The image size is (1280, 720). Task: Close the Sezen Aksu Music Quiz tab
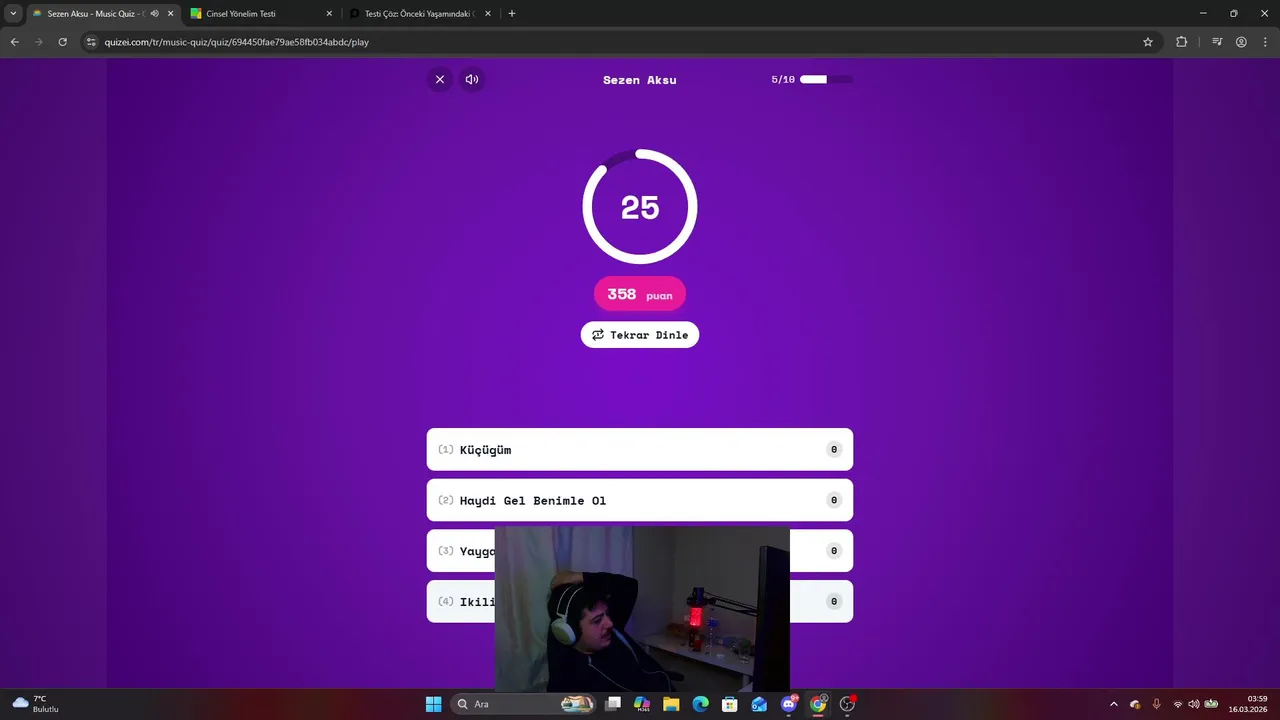(x=170, y=14)
